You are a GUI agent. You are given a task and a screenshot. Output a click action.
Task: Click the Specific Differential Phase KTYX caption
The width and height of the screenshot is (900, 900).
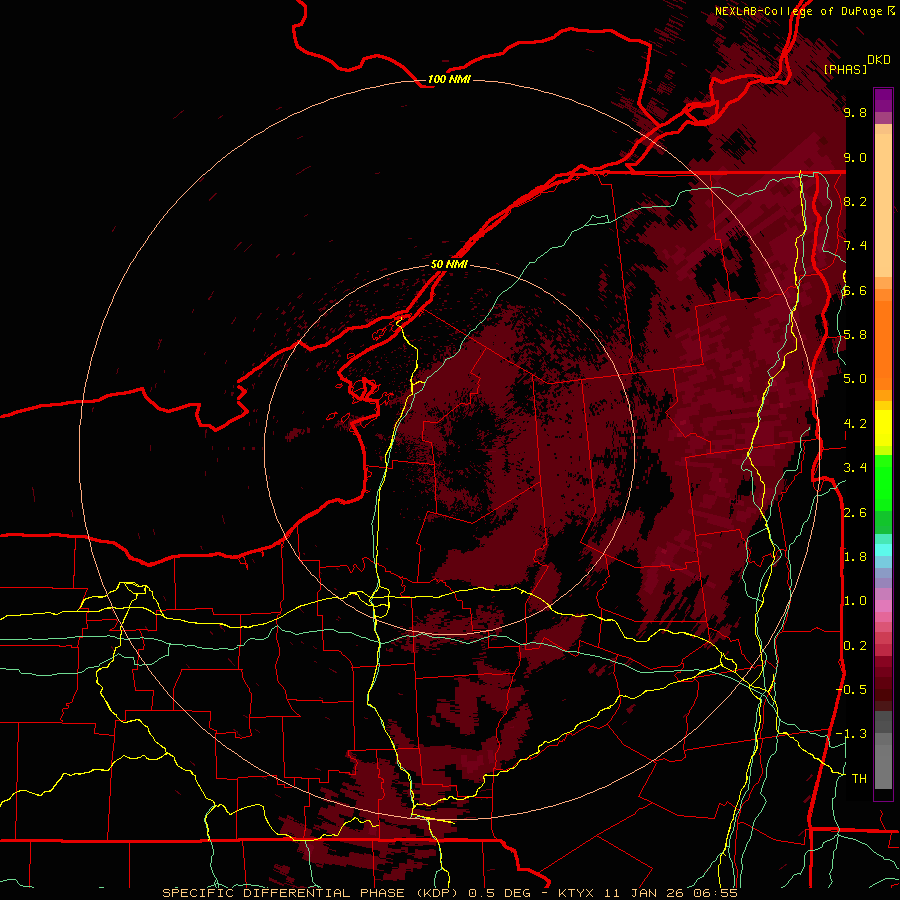pos(449,893)
